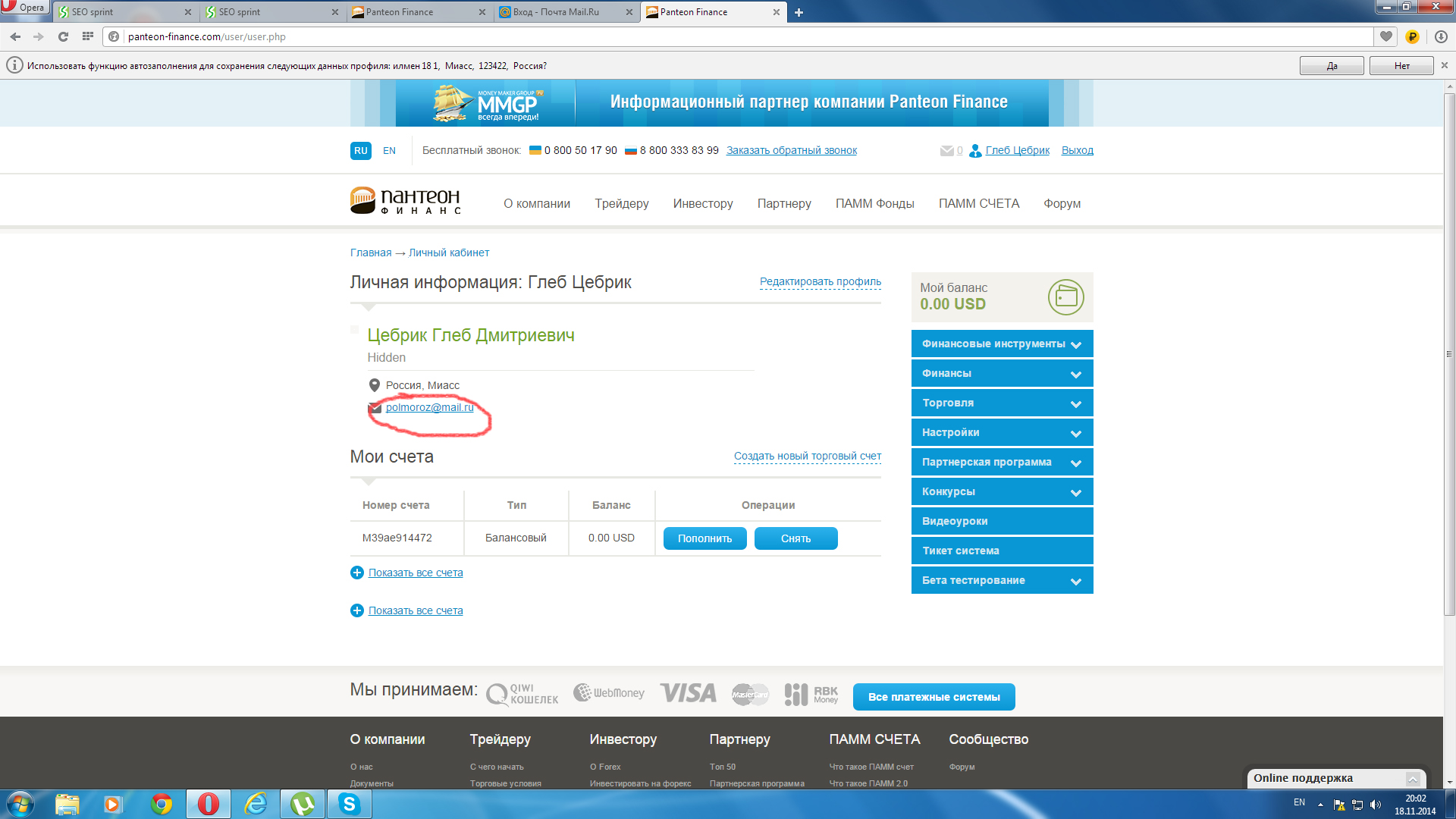
Task: Click the VISA payment logo
Action: [688, 692]
